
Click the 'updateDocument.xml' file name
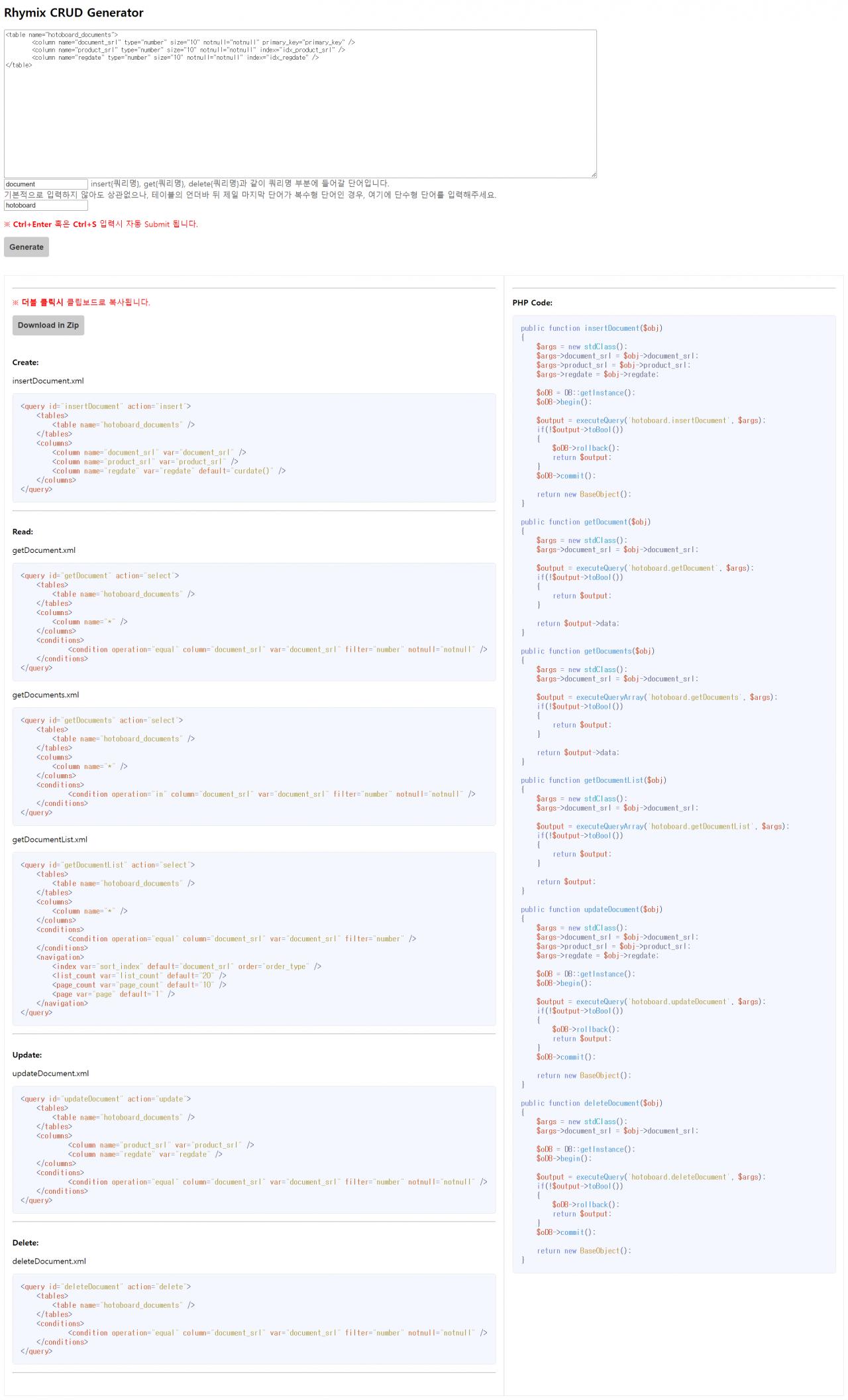click(50, 1073)
